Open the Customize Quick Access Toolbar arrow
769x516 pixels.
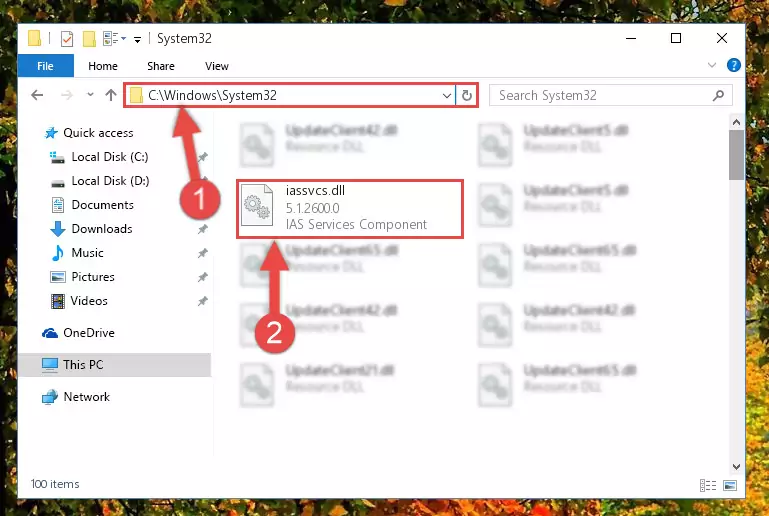coord(137,39)
